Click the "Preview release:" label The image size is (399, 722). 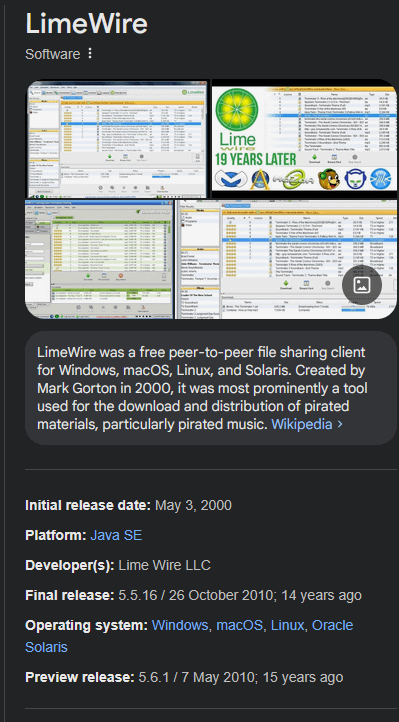click(80, 677)
